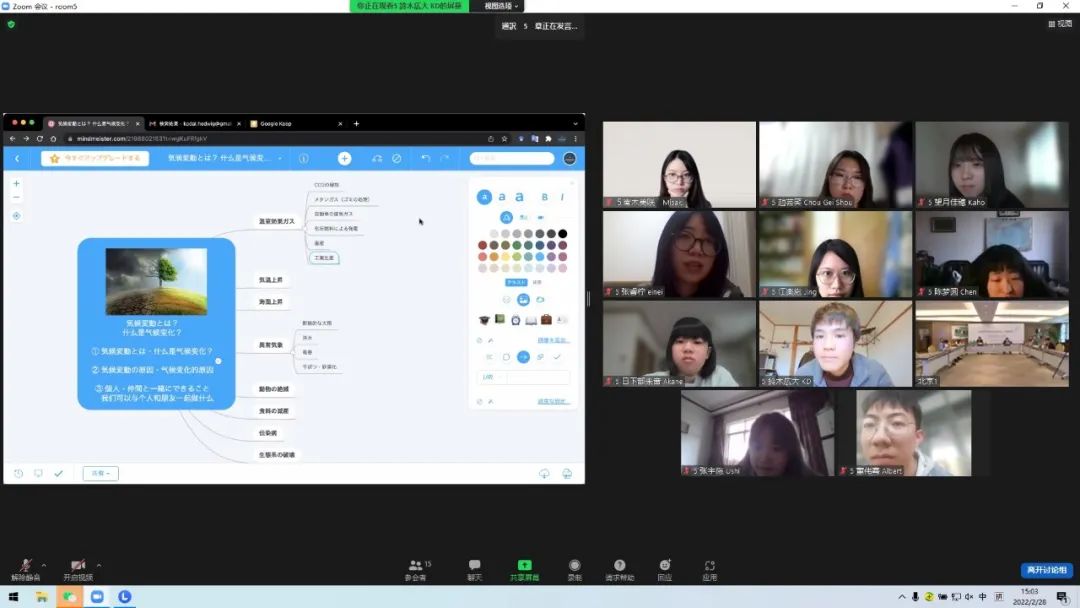Switch to the Google Keep browser tab
The height and width of the screenshot is (608, 1080).
(290, 124)
